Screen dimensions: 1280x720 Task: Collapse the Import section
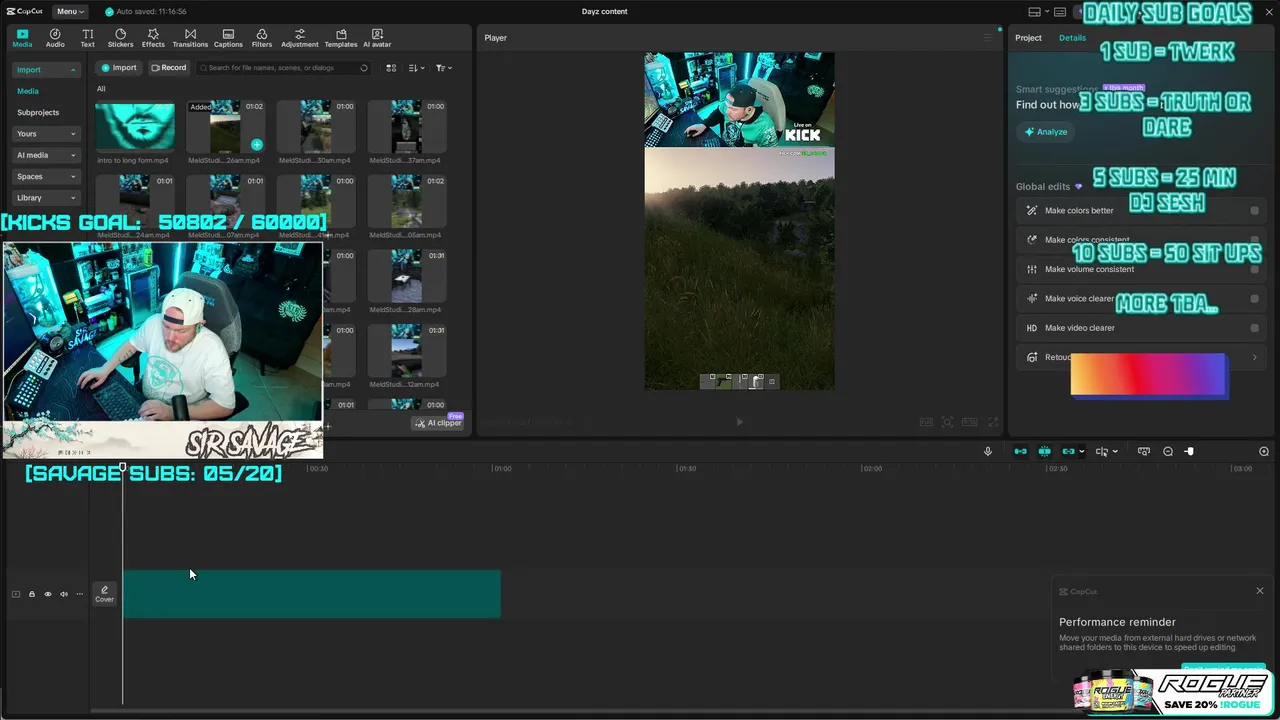click(46, 70)
